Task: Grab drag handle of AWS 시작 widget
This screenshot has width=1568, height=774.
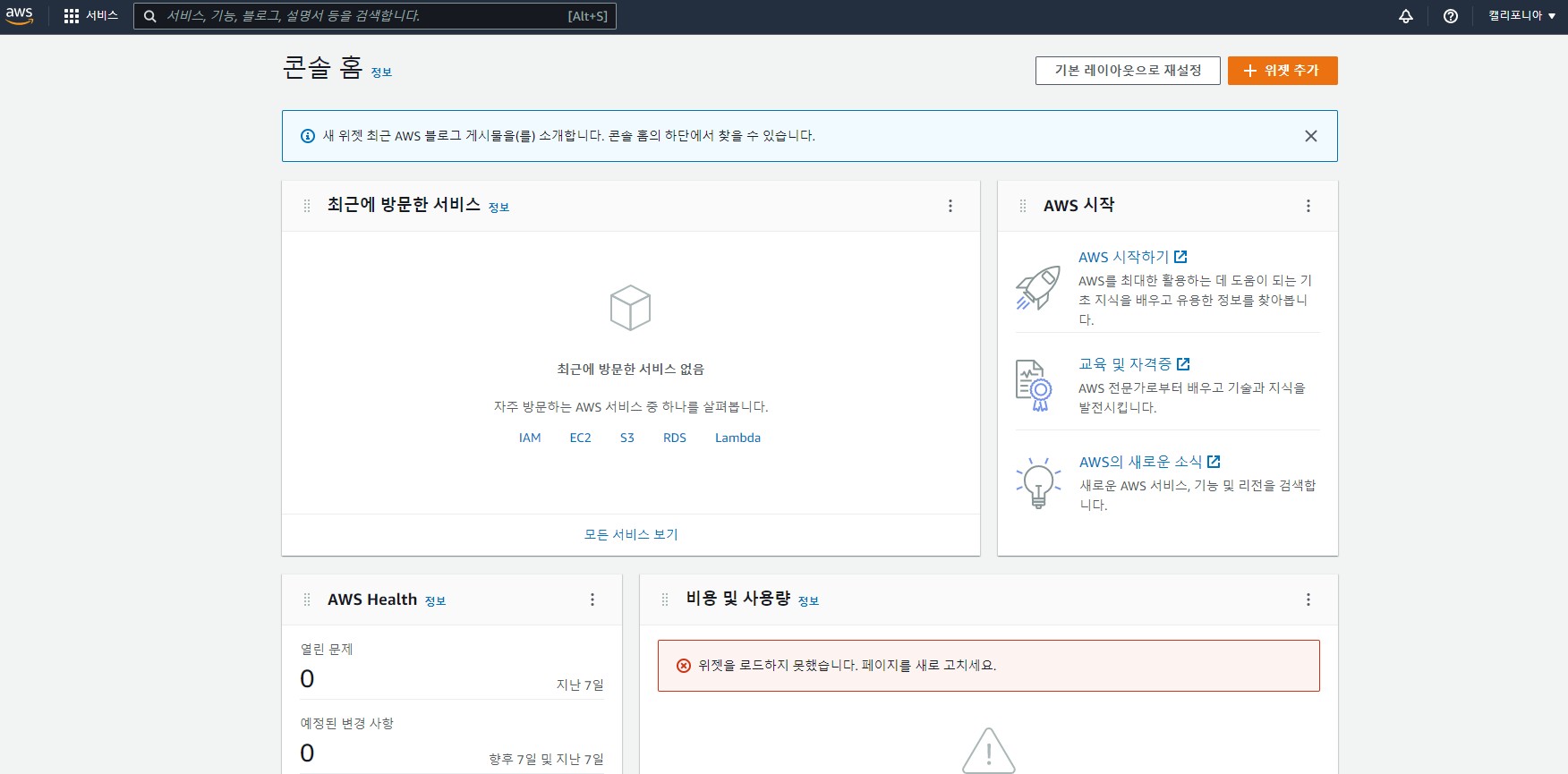Action: click(1023, 206)
